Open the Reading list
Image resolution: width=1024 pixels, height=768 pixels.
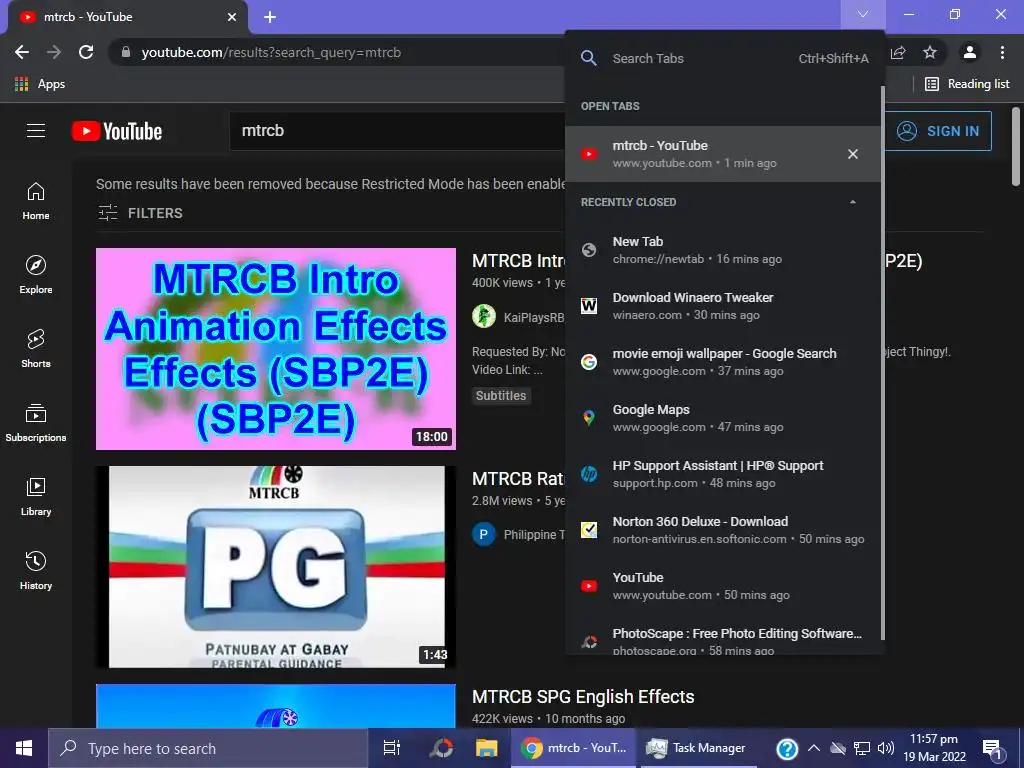click(x=967, y=84)
